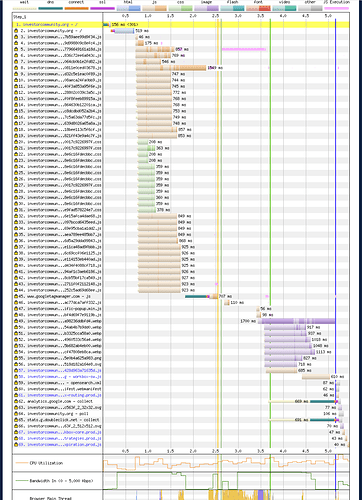The height and width of the screenshot is (500, 362).
Task: Click the lock icon on request row 31
Action: click(x=16, y=210)
